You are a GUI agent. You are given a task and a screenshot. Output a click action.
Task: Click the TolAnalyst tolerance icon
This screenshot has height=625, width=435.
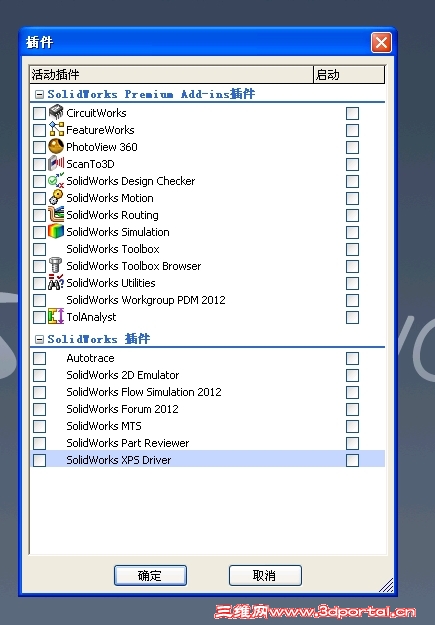(x=56, y=316)
